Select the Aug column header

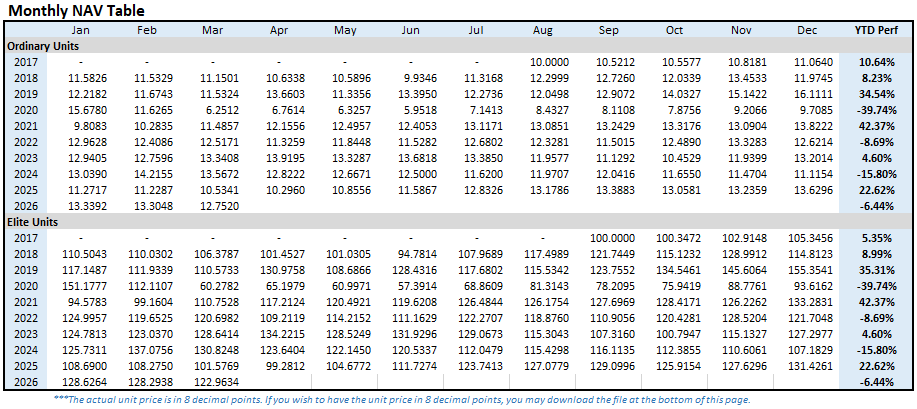(542, 31)
